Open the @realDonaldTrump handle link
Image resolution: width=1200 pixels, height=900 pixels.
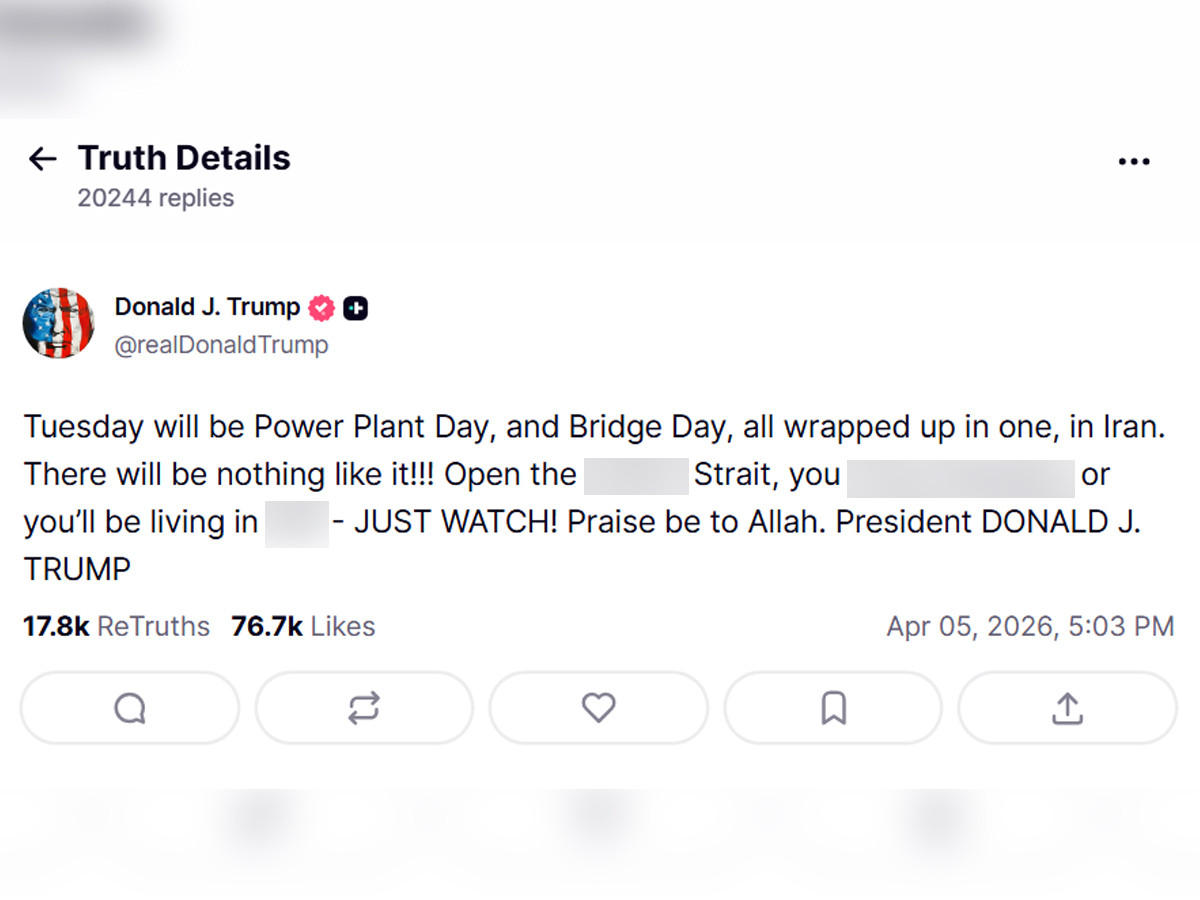[221, 345]
